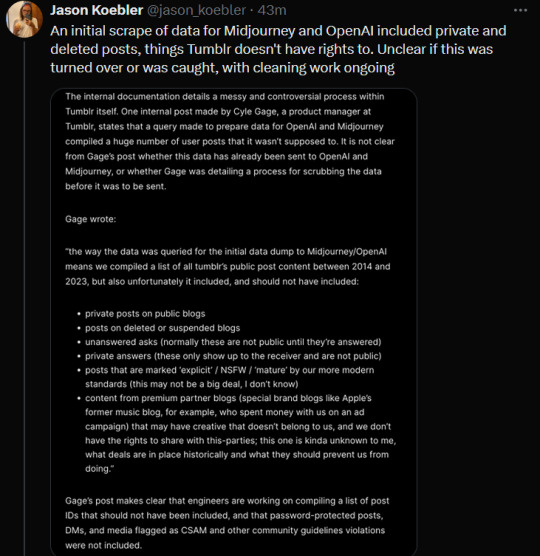Click the paragraph starting 'The internal documentation'

(230, 141)
